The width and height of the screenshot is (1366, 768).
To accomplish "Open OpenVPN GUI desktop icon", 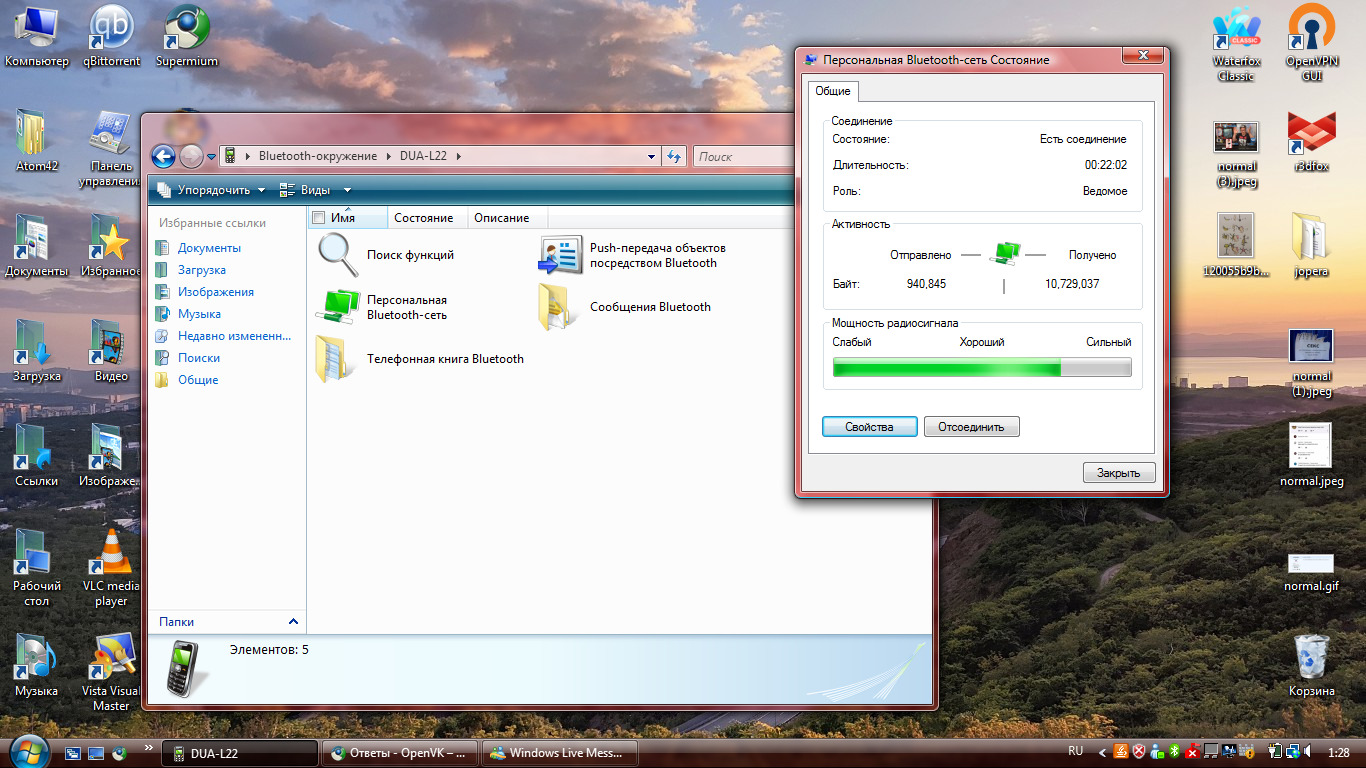I will [x=1311, y=30].
